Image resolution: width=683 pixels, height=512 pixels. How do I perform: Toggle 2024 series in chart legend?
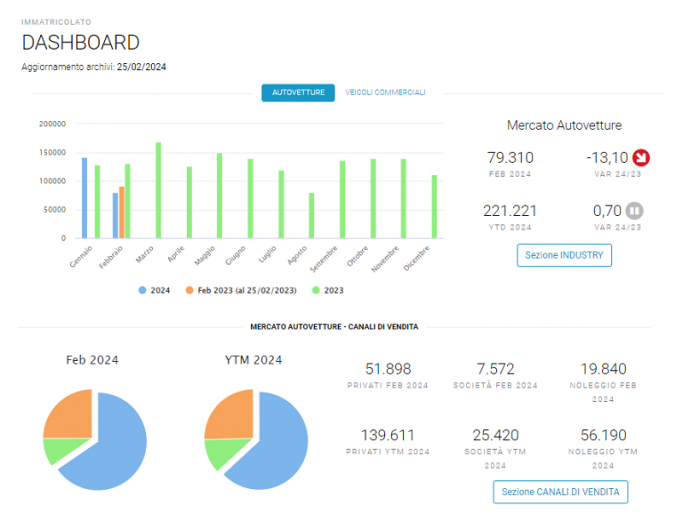tap(154, 290)
